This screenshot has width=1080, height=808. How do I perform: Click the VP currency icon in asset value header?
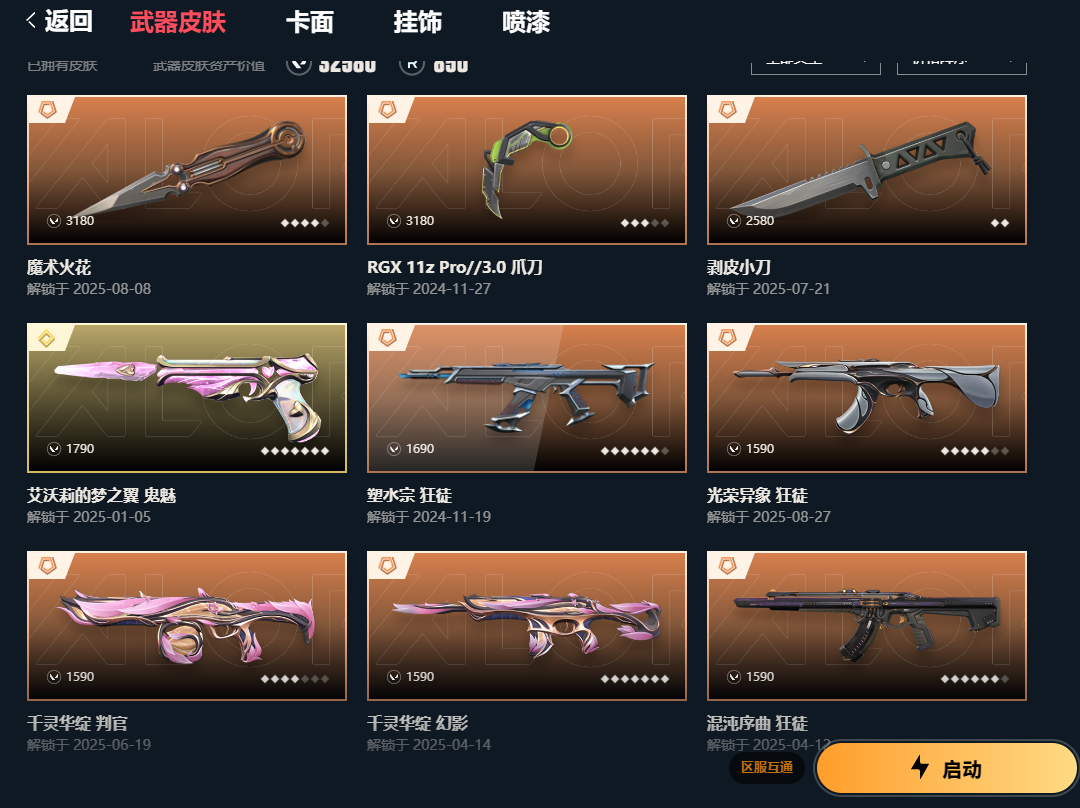[x=299, y=65]
